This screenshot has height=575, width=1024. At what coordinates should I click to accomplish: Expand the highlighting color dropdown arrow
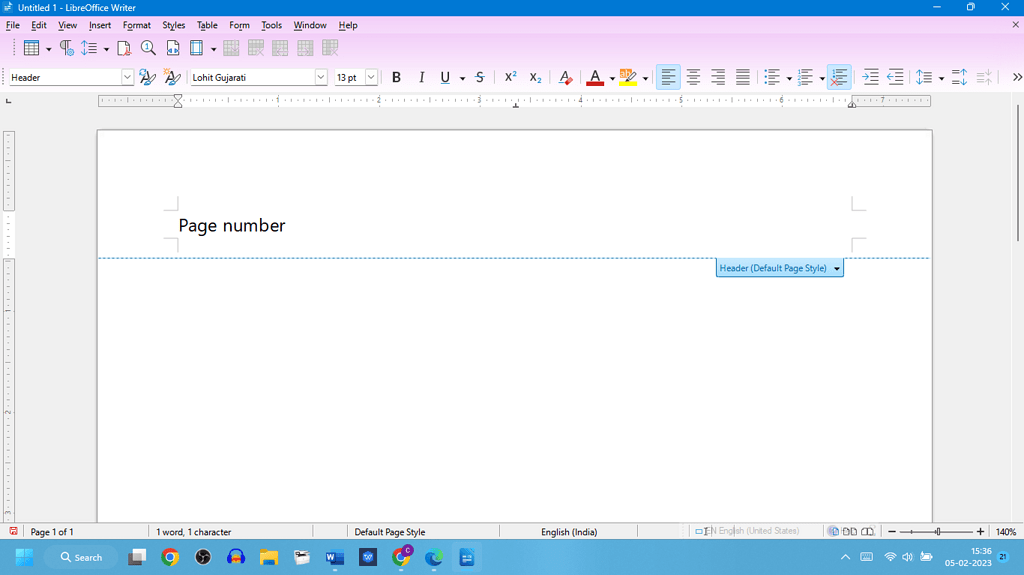point(645,78)
